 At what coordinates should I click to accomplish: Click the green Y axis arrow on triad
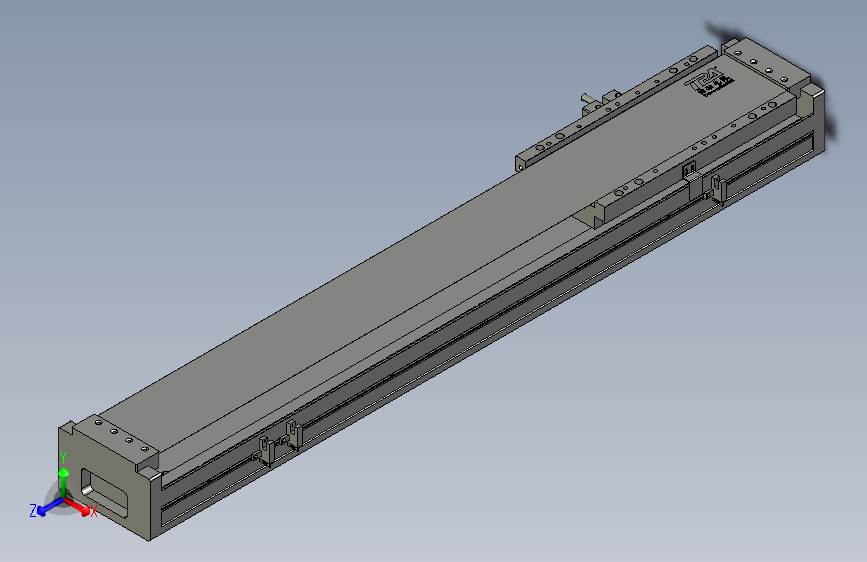[x=64, y=482]
